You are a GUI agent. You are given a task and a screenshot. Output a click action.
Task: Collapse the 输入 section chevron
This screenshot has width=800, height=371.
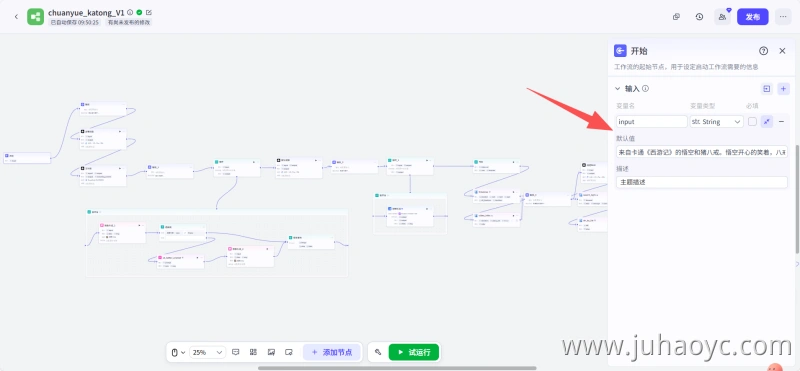(617, 89)
